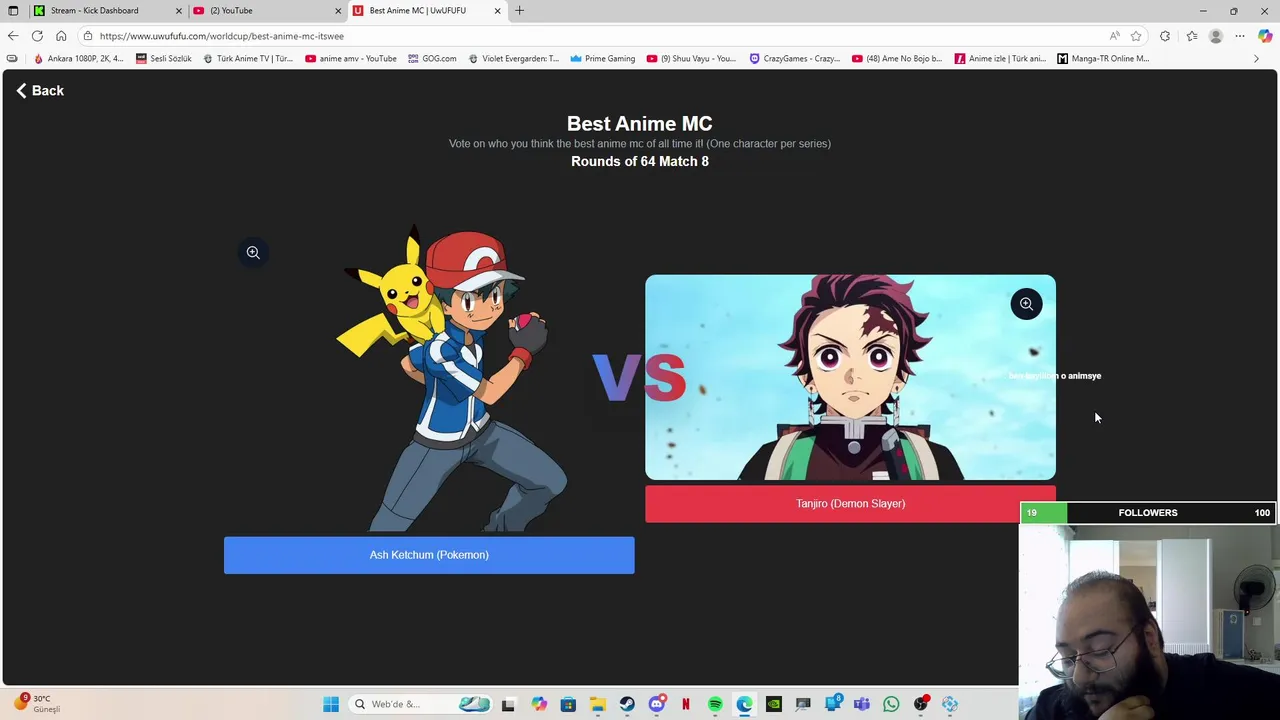
Task: Select the Tanjiro character picture
Action: 850,378
